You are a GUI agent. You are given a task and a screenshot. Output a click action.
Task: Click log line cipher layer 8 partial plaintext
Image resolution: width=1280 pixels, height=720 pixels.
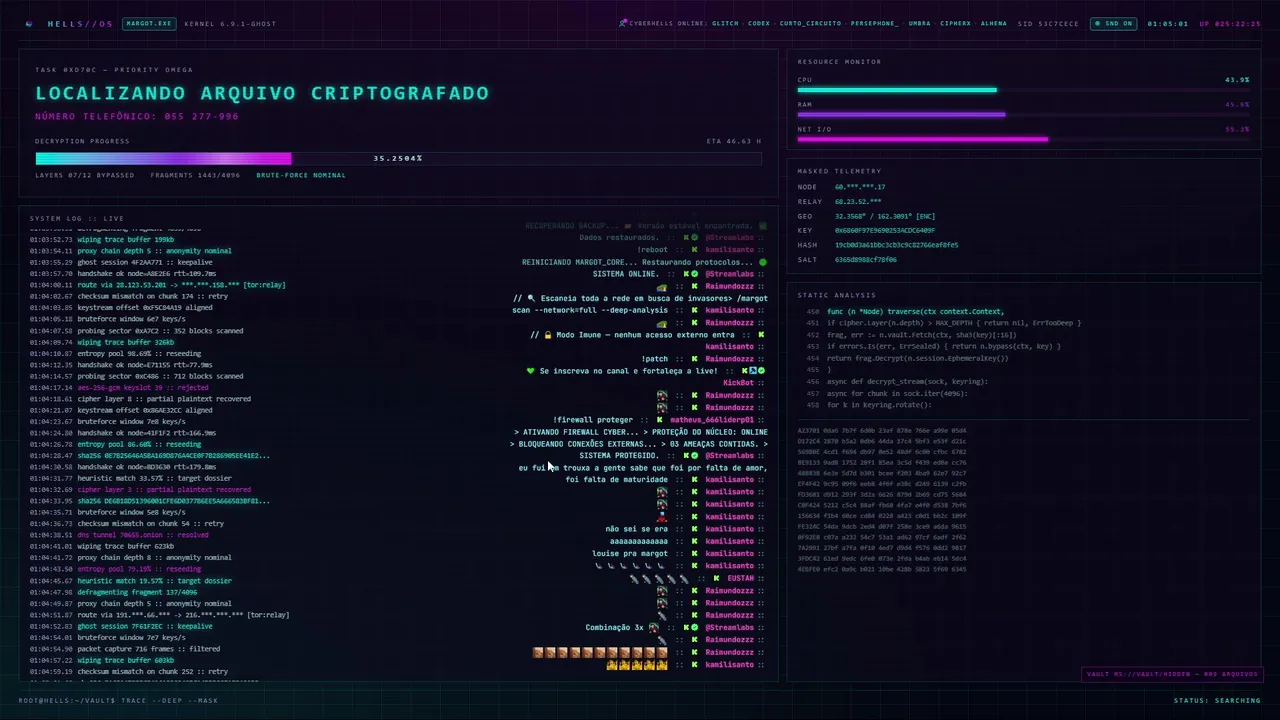[x=140, y=399]
